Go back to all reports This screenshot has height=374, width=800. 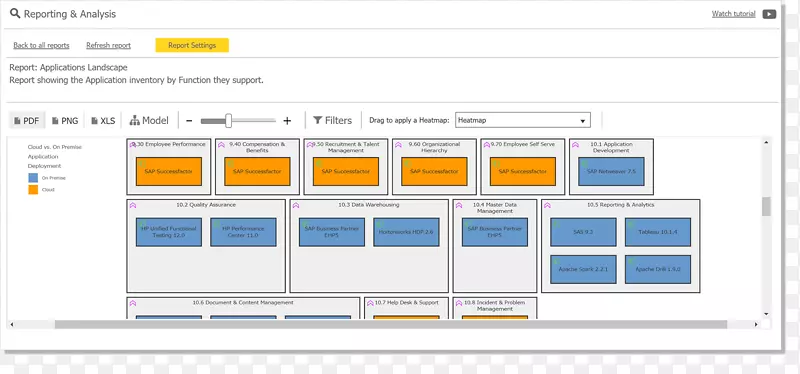(41, 45)
